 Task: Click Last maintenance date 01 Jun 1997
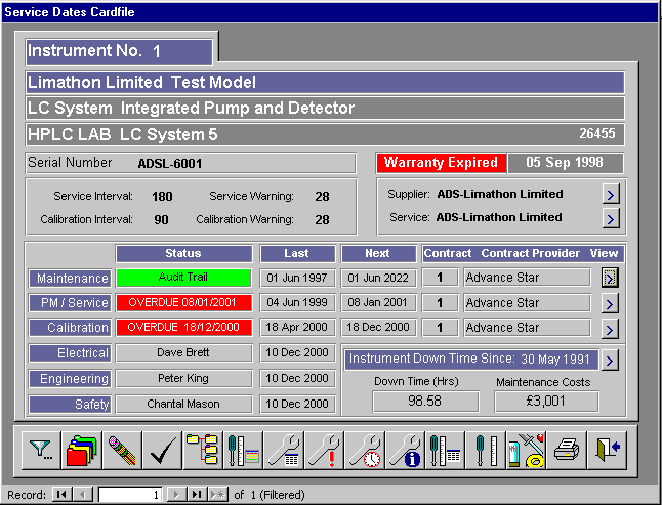coord(297,278)
